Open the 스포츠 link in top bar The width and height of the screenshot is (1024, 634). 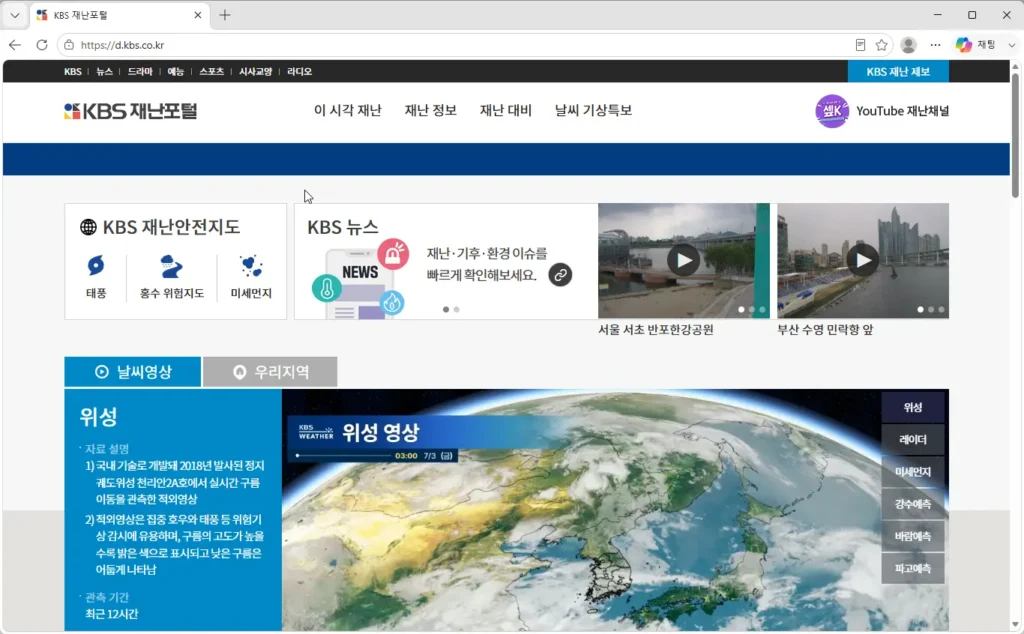[211, 71]
